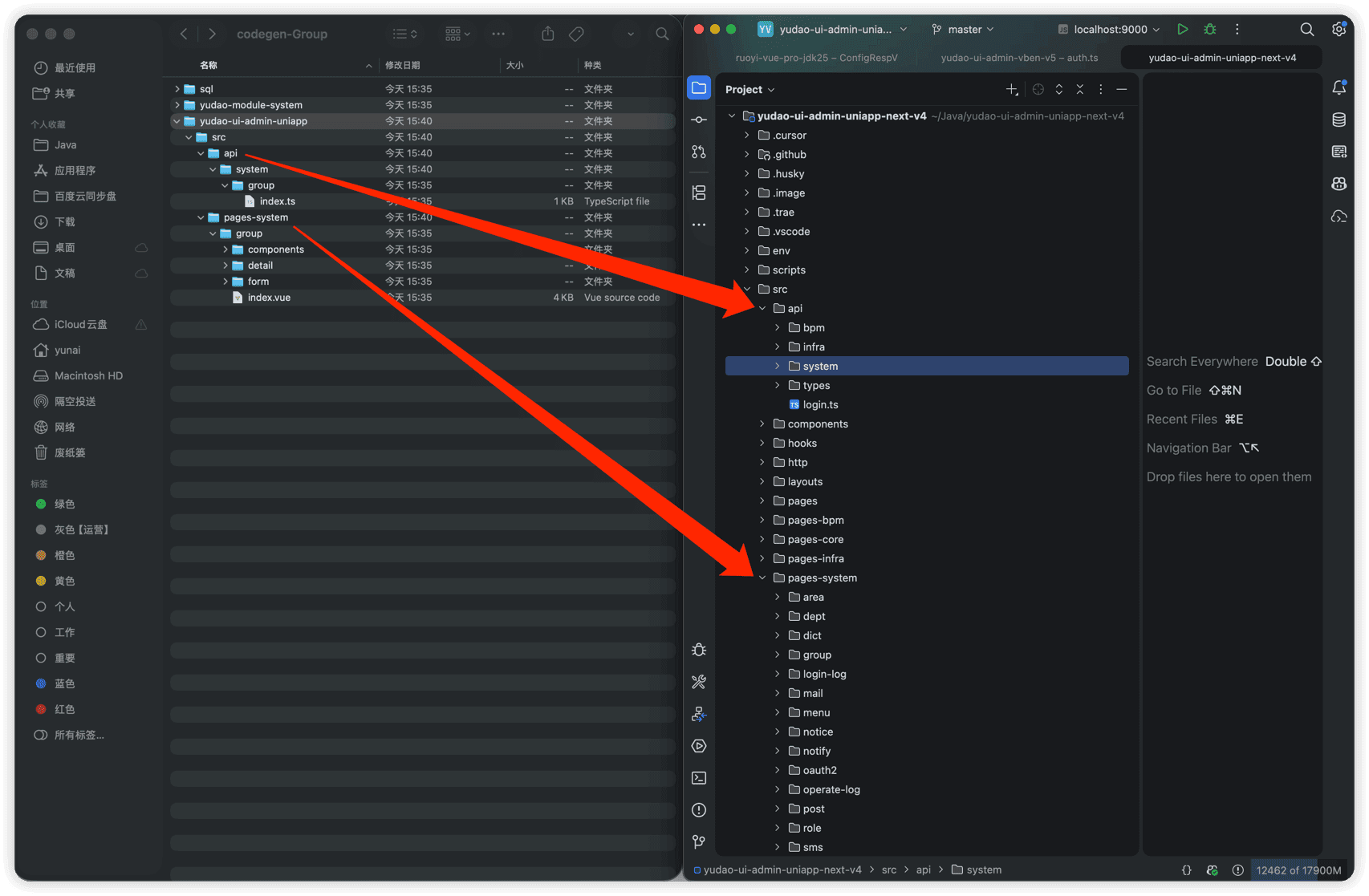
Task: Switch to yudao-ui-admin-vben-v5 – auth.ts tab
Action: (1019, 58)
